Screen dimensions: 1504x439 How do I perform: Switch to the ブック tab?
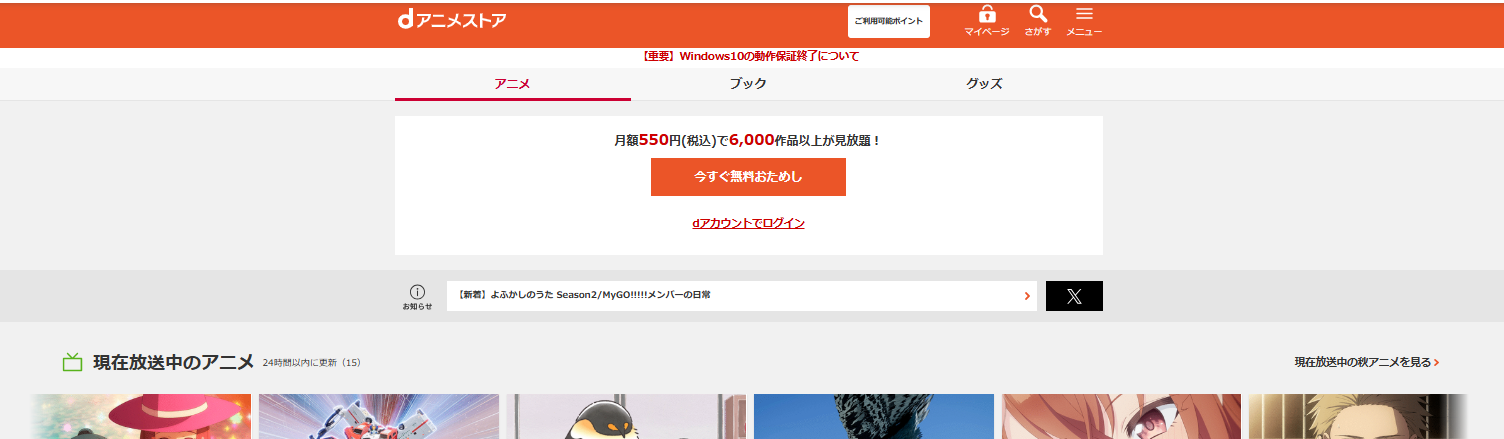pyautogui.click(x=748, y=84)
